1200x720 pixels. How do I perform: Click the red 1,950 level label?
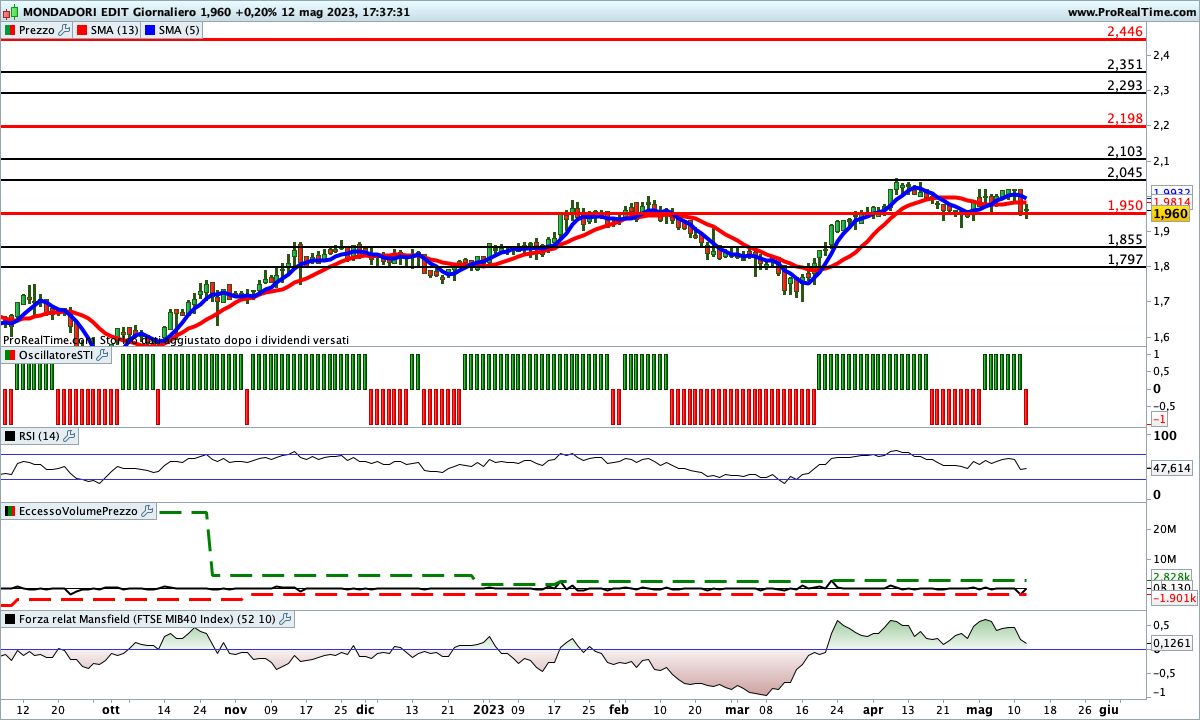point(1125,206)
